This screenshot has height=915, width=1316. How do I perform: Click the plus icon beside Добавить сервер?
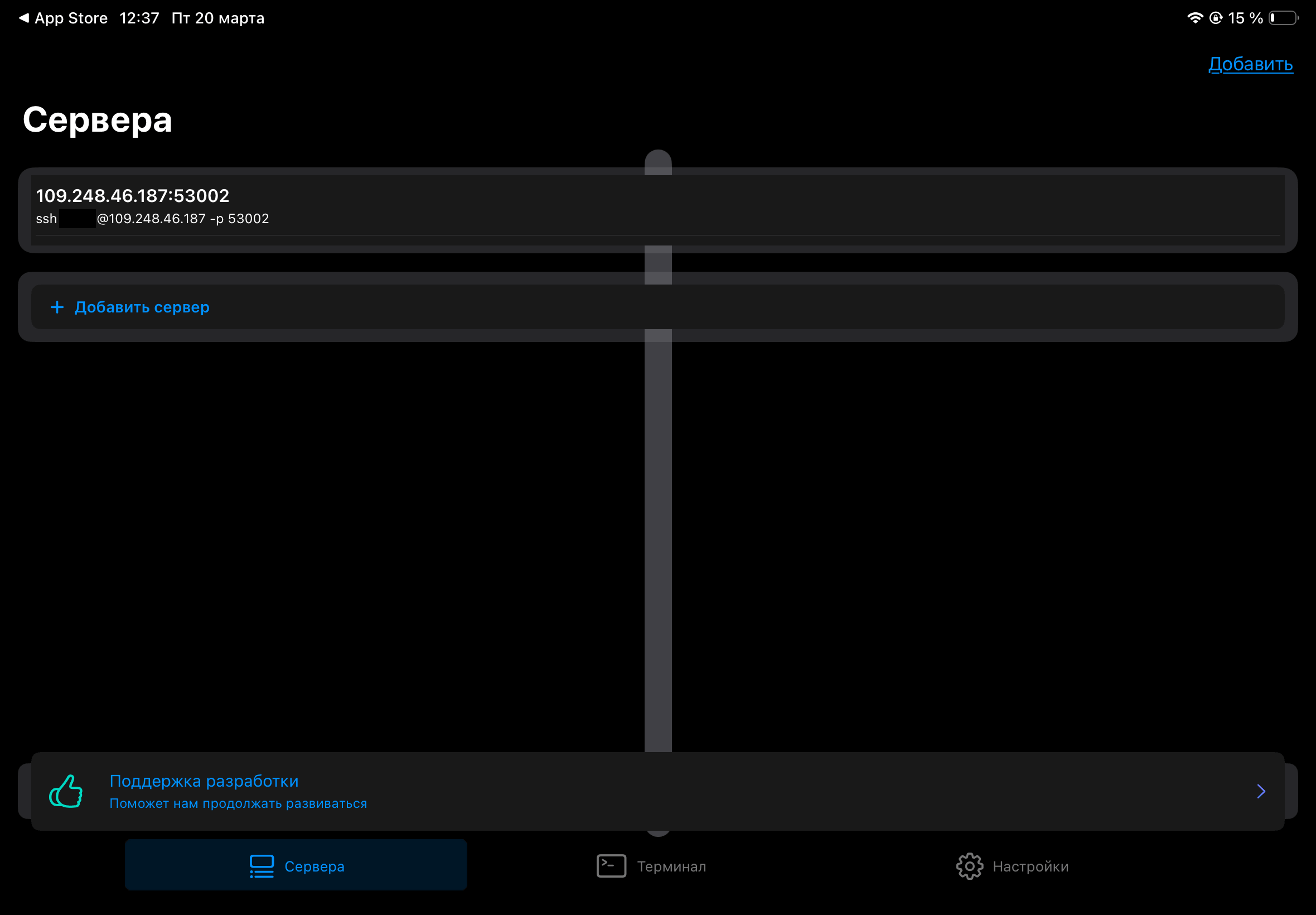pos(57,307)
